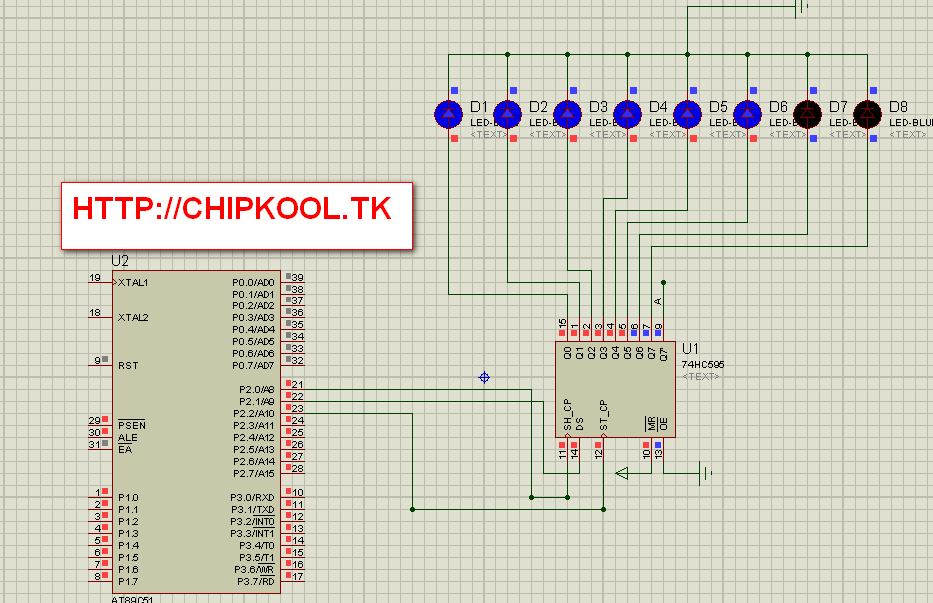The height and width of the screenshot is (603, 933).
Task: Select the <TEXT> placeholder under D6
Action: click(788, 135)
